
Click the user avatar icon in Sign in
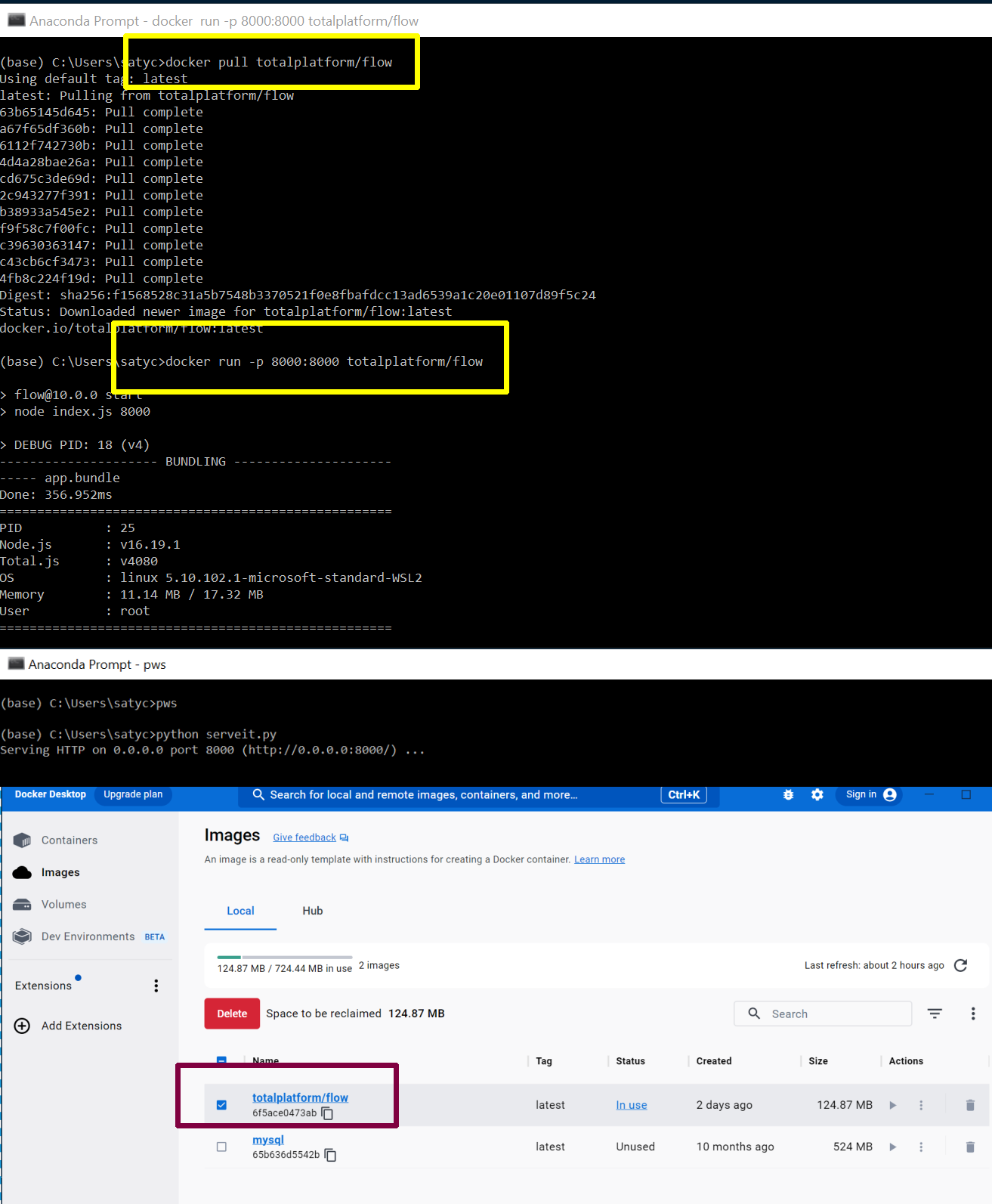click(x=890, y=794)
